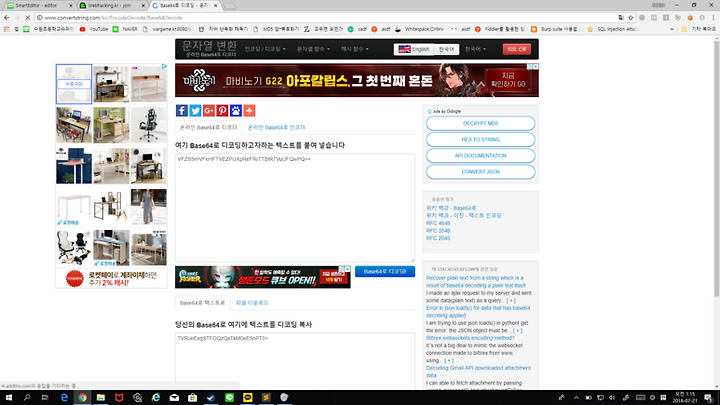Open Chrome three-dot menu
Viewport: 720px width, 405px height.
pyautogui.click(x=714, y=17)
